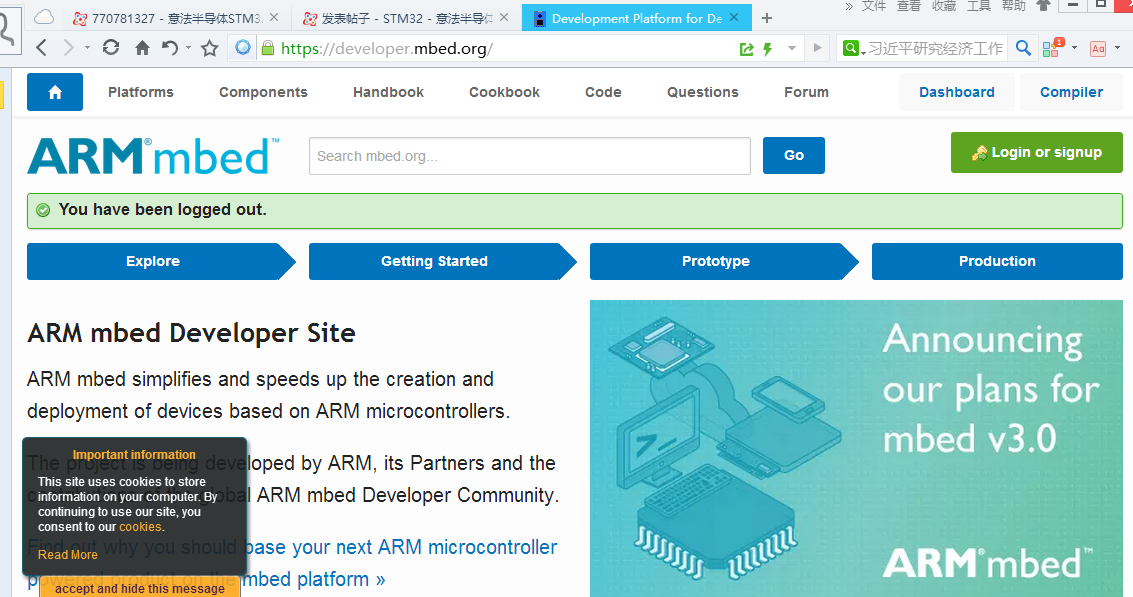Click the Production step button
Viewport: 1133px width, 597px height.
tap(997, 261)
